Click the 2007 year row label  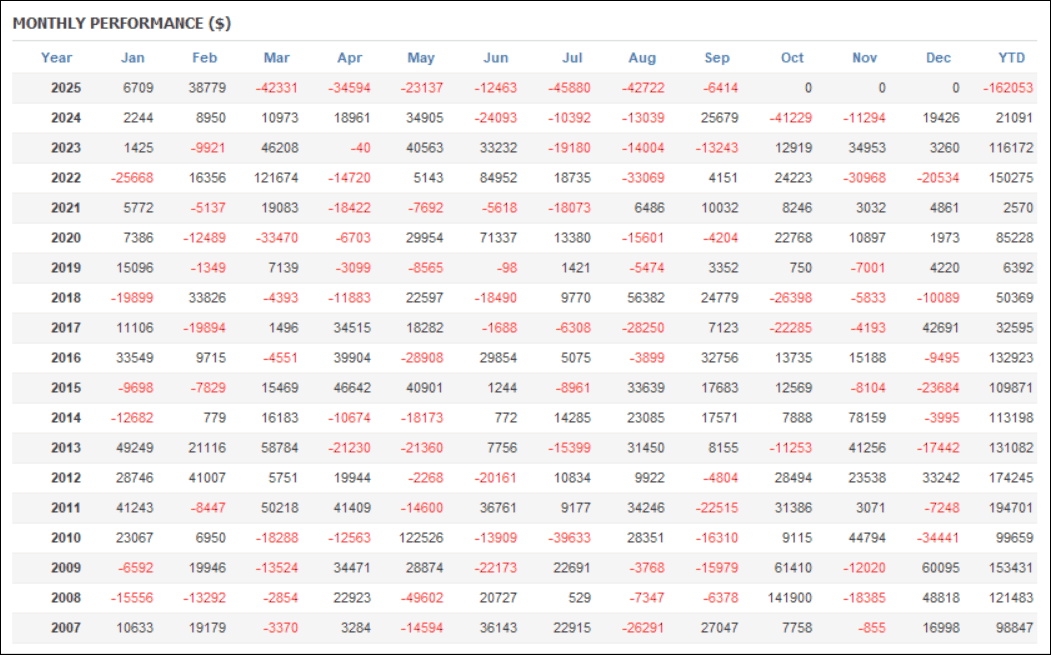click(x=66, y=628)
